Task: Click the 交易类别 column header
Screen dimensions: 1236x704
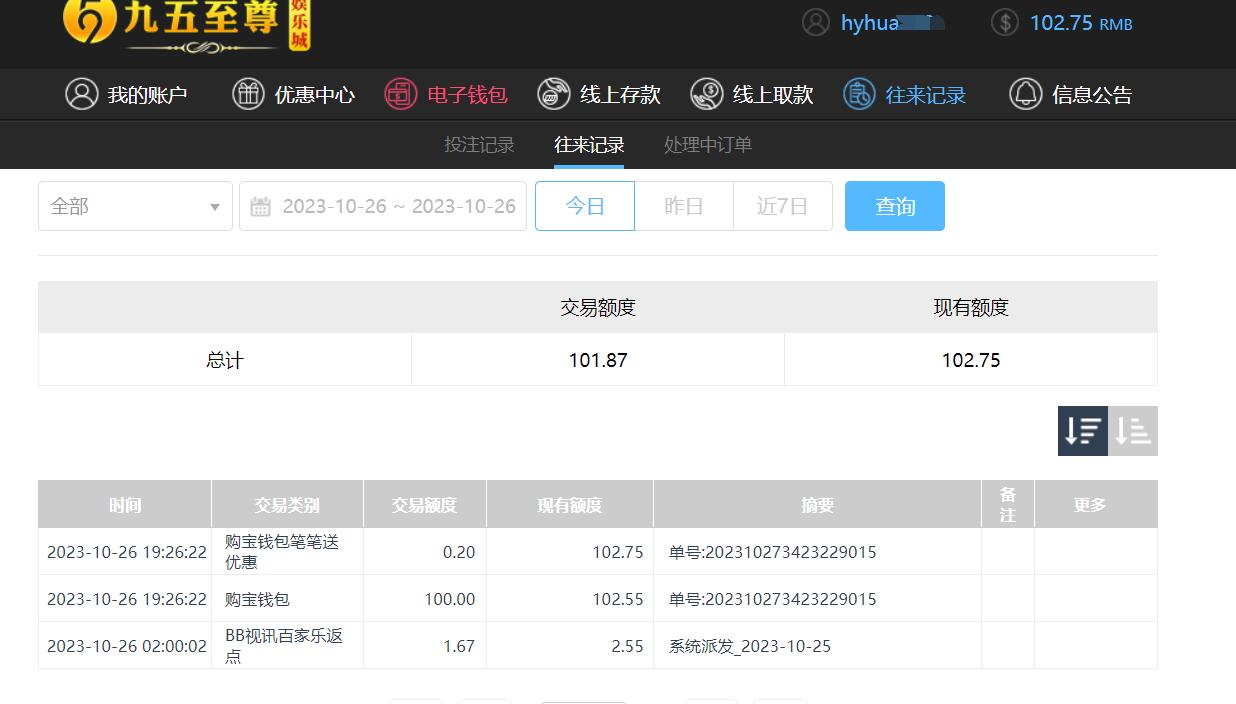Action: (x=287, y=505)
